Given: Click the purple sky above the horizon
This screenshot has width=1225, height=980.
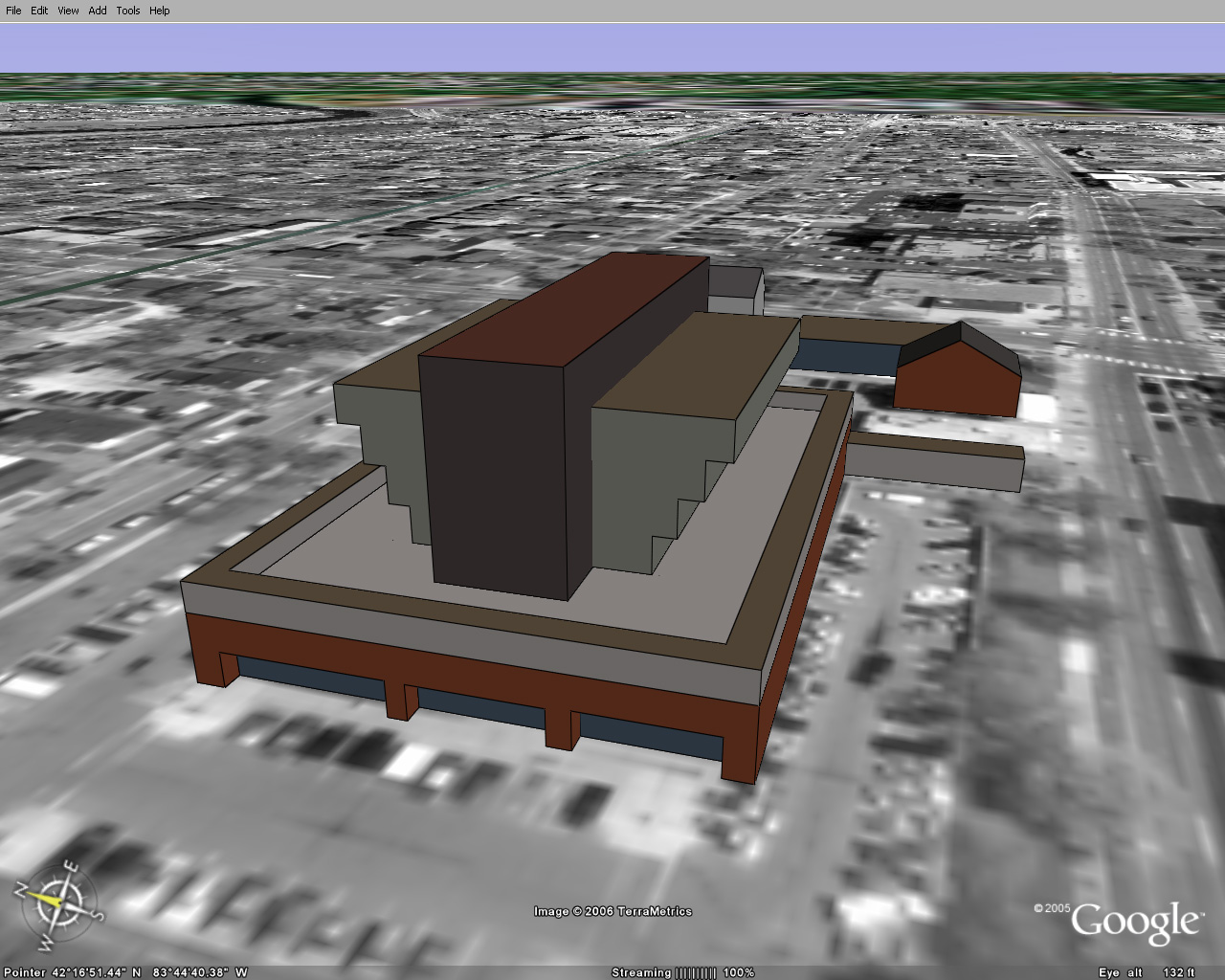Looking at the screenshot, I should click(x=612, y=48).
